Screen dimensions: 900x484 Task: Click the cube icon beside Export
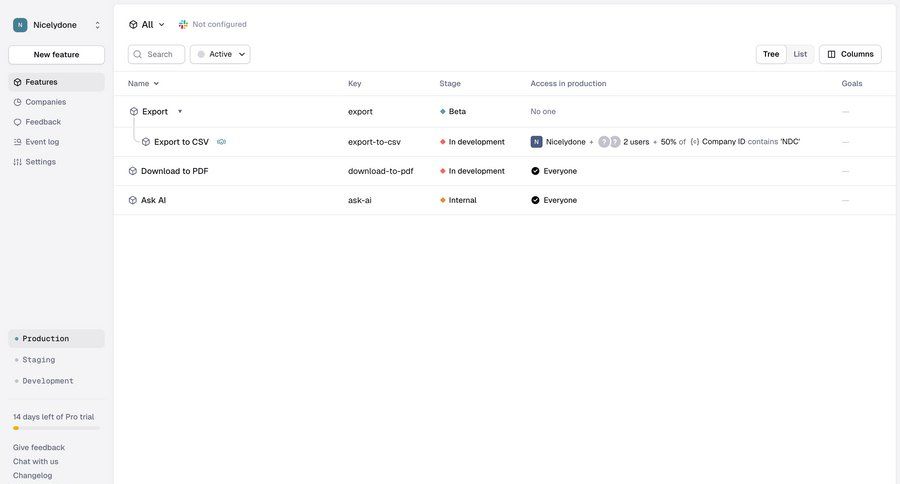click(134, 111)
